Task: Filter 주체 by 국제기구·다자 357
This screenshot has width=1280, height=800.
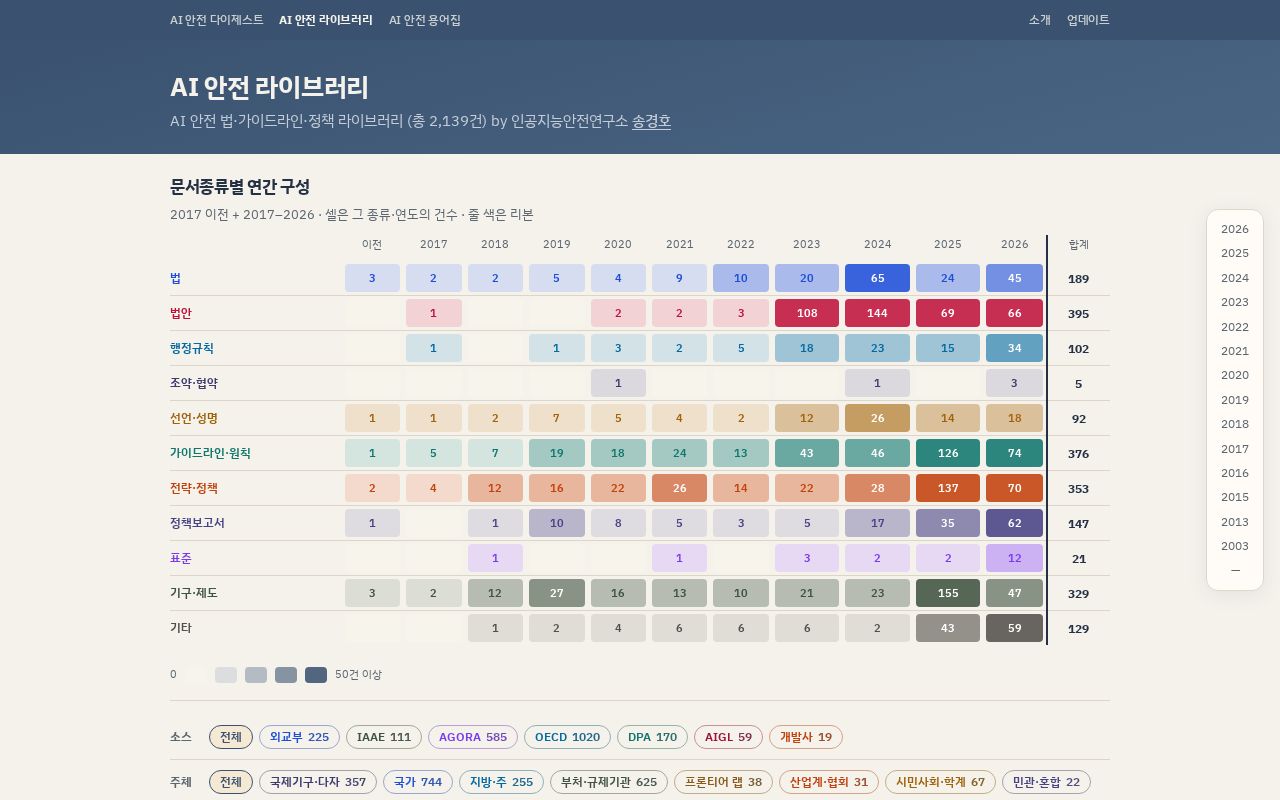Action: (318, 782)
